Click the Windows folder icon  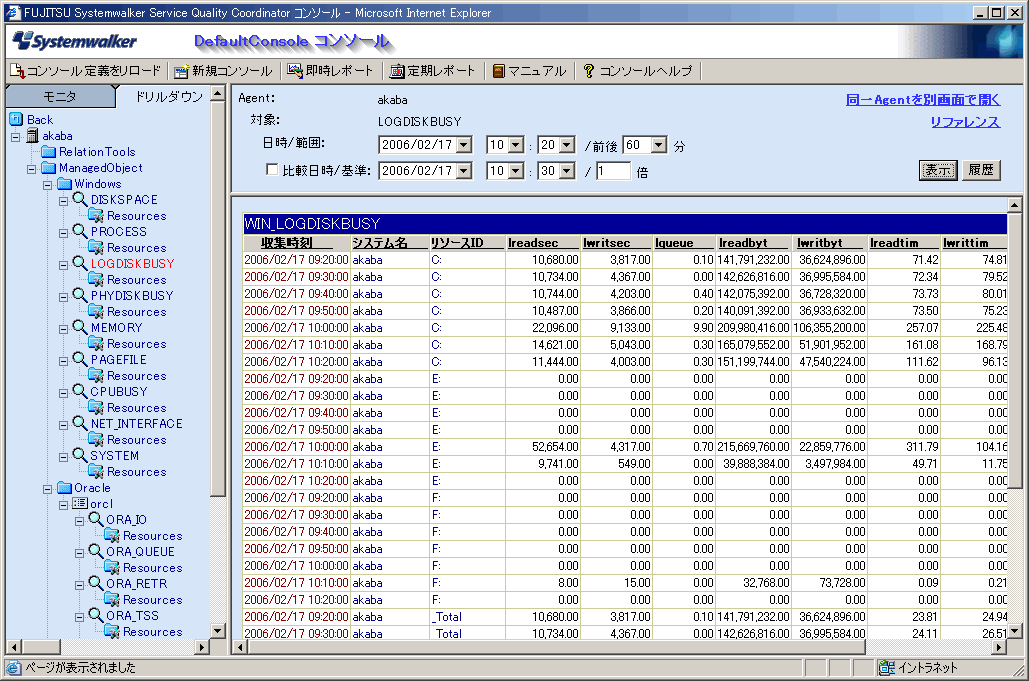tap(64, 184)
